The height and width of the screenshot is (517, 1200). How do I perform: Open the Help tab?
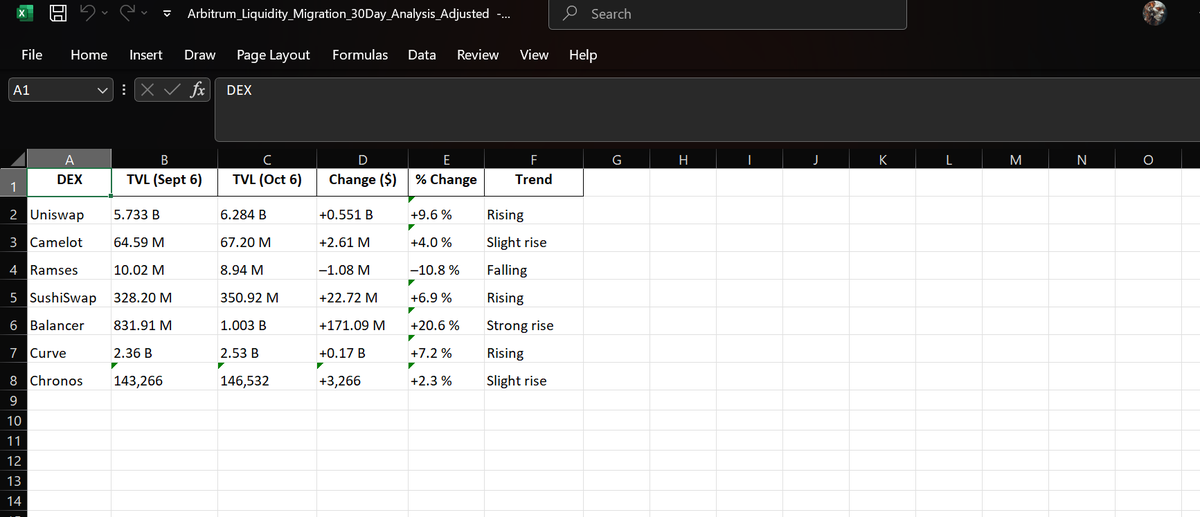pos(583,55)
